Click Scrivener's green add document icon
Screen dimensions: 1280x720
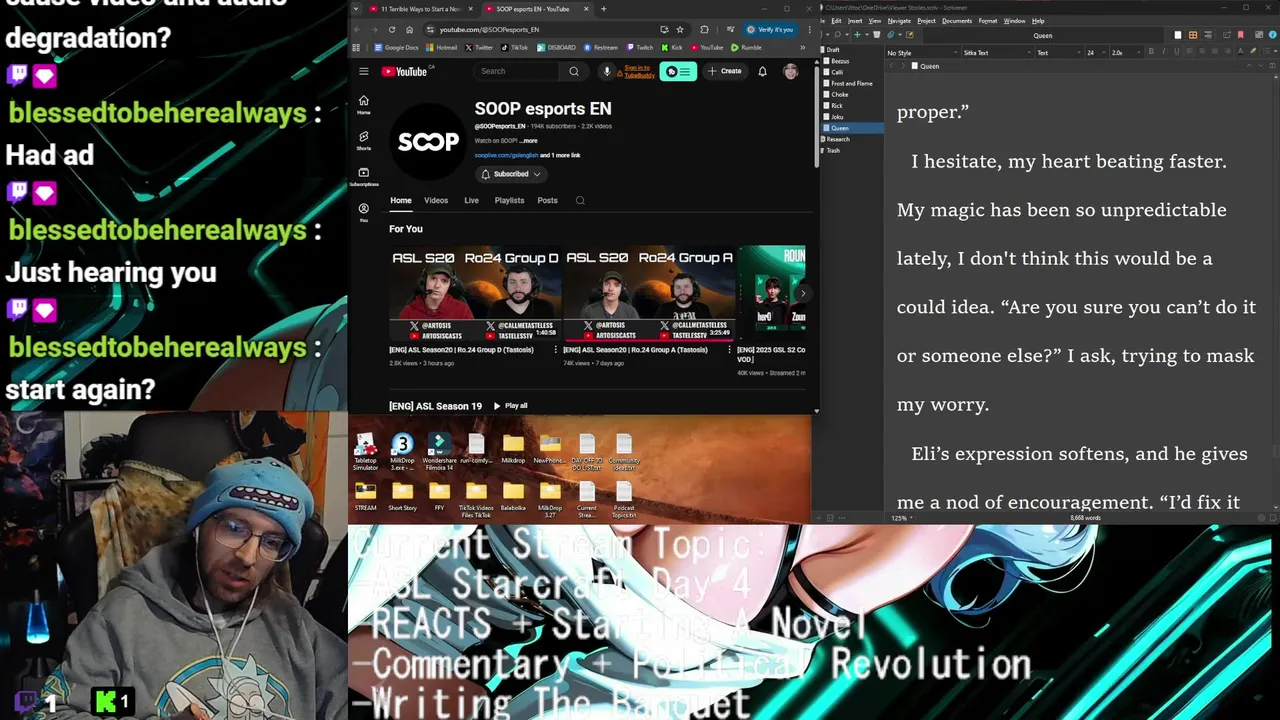pos(857,35)
